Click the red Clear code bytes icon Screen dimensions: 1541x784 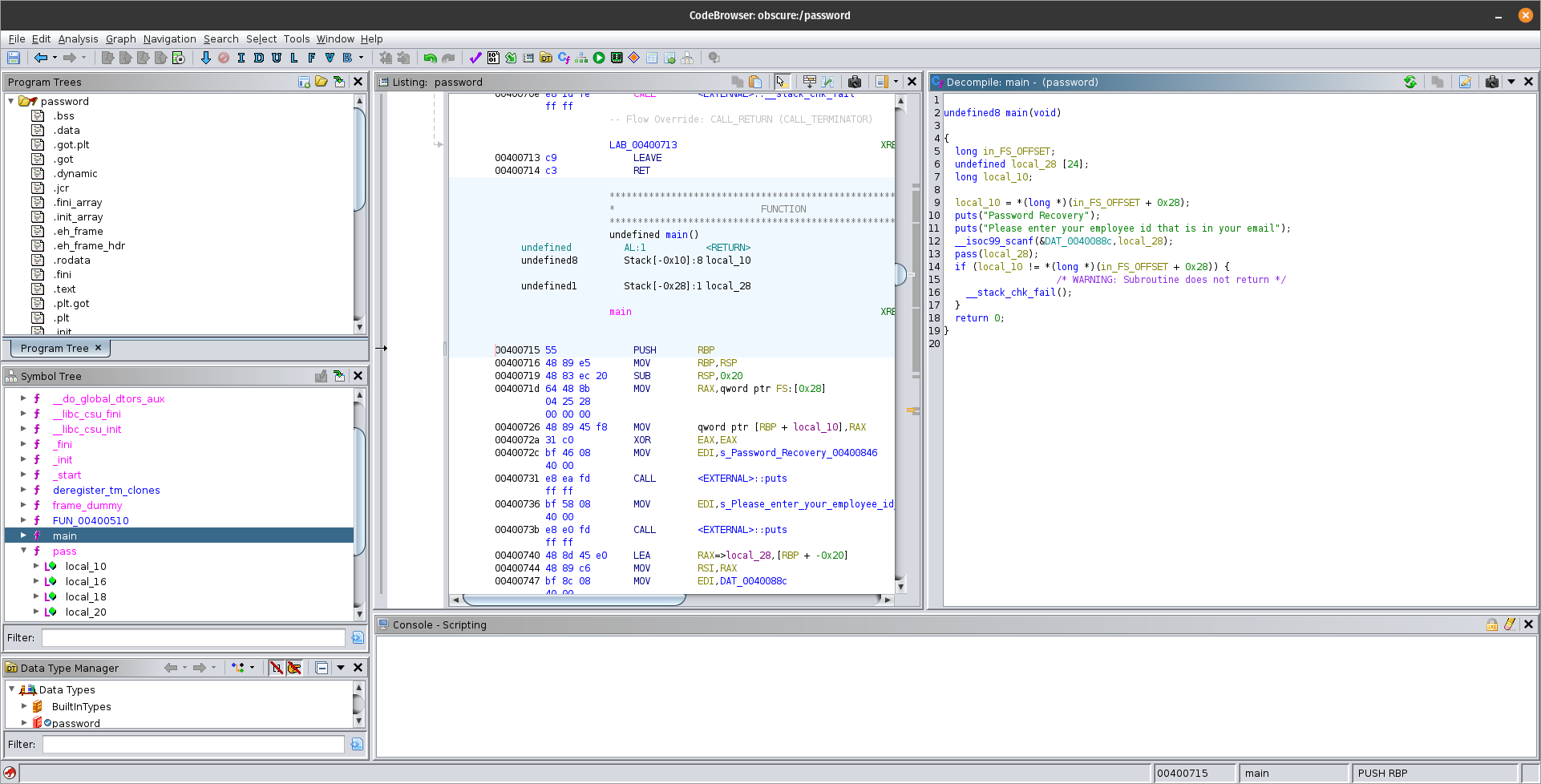click(224, 58)
